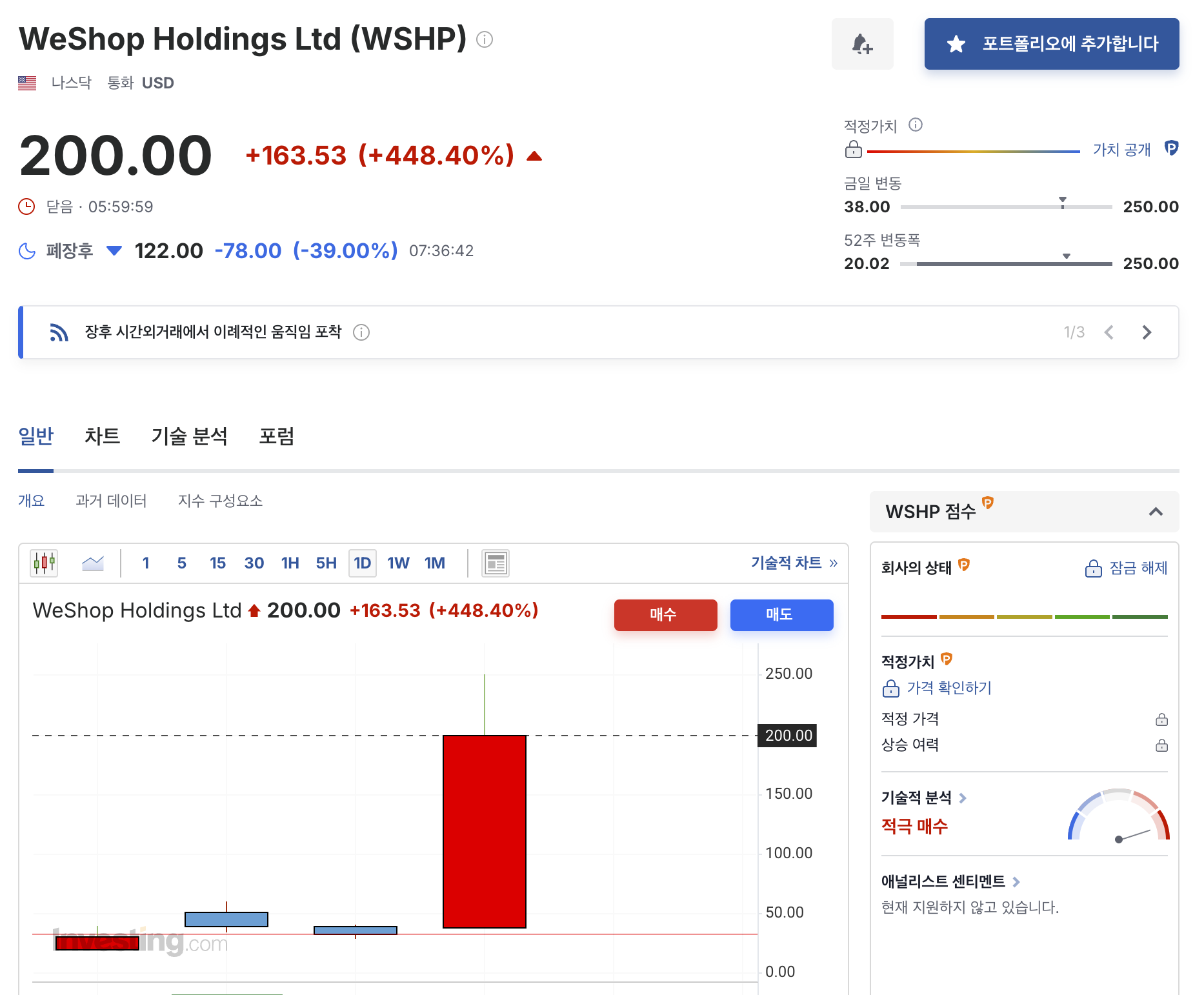Click the US flag icon next to 나스닥
This screenshot has width=1204, height=995.
point(27,83)
